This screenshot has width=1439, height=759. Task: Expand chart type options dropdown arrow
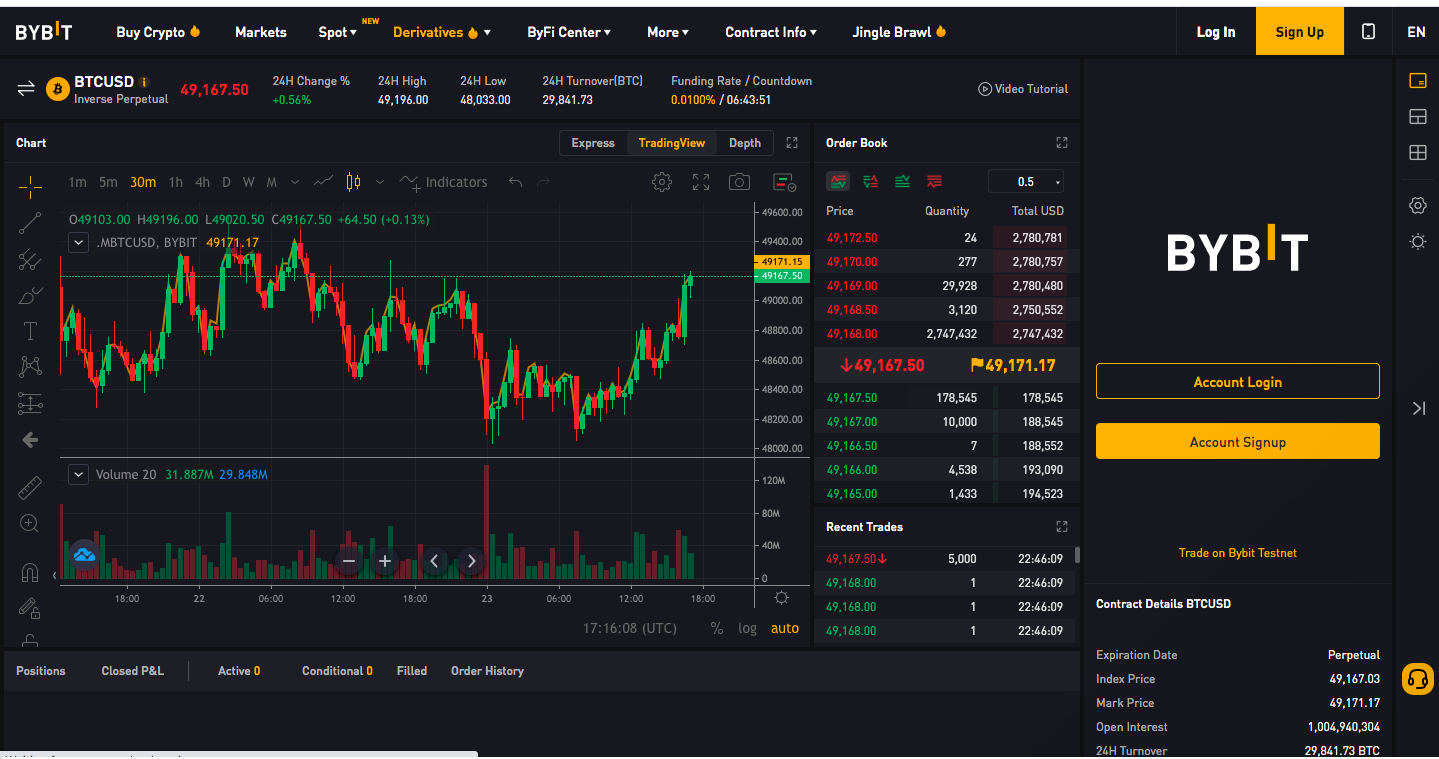[380, 182]
